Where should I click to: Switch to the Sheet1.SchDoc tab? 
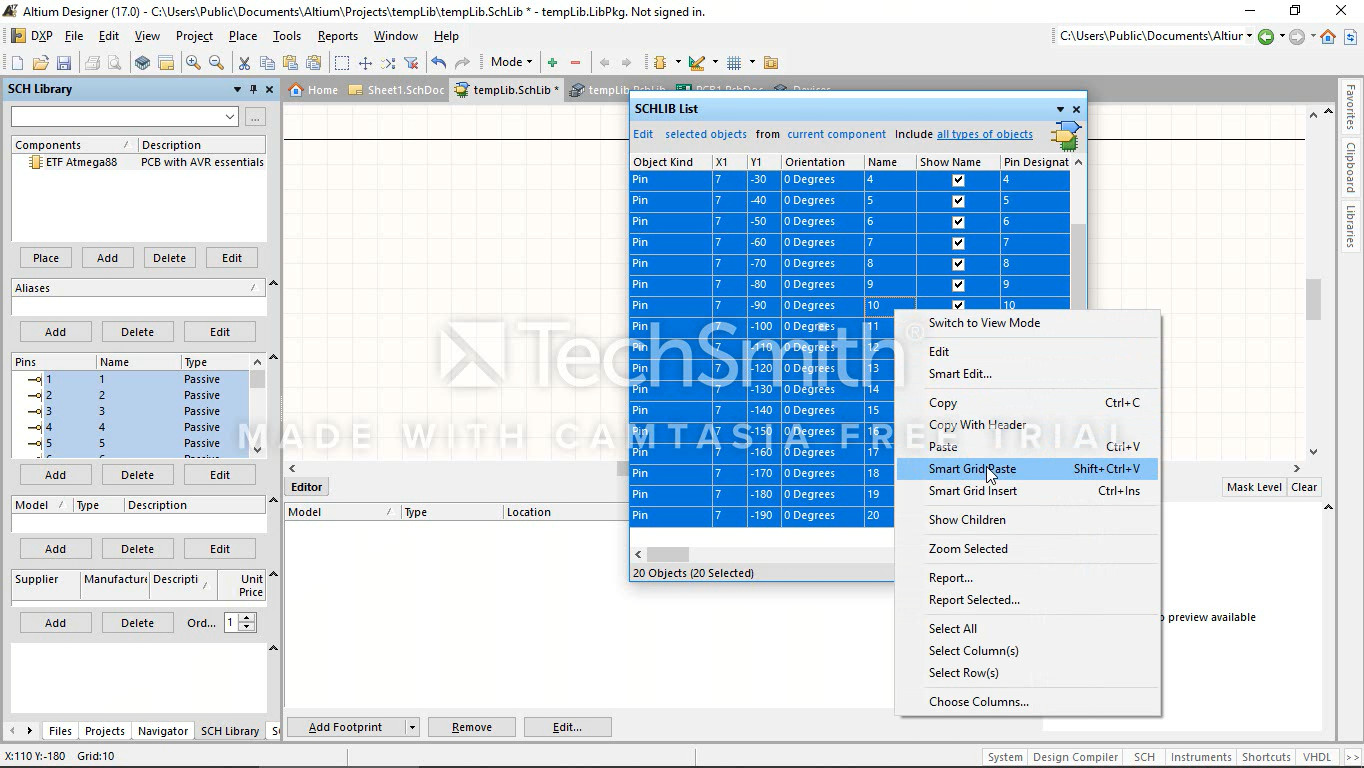click(x=397, y=90)
